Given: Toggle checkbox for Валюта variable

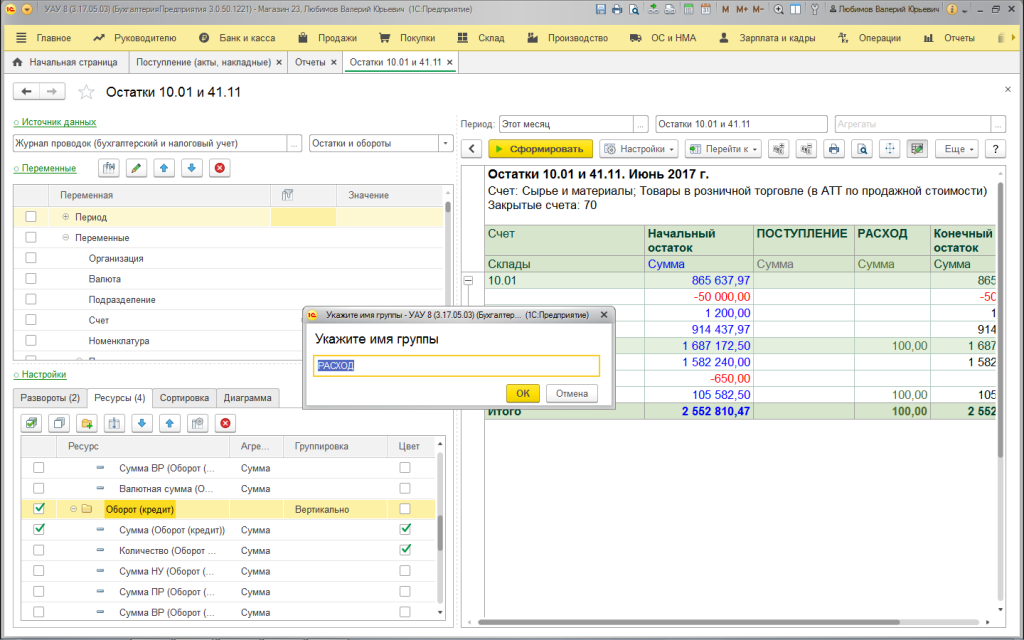Looking at the screenshot, I should (31, 279).
